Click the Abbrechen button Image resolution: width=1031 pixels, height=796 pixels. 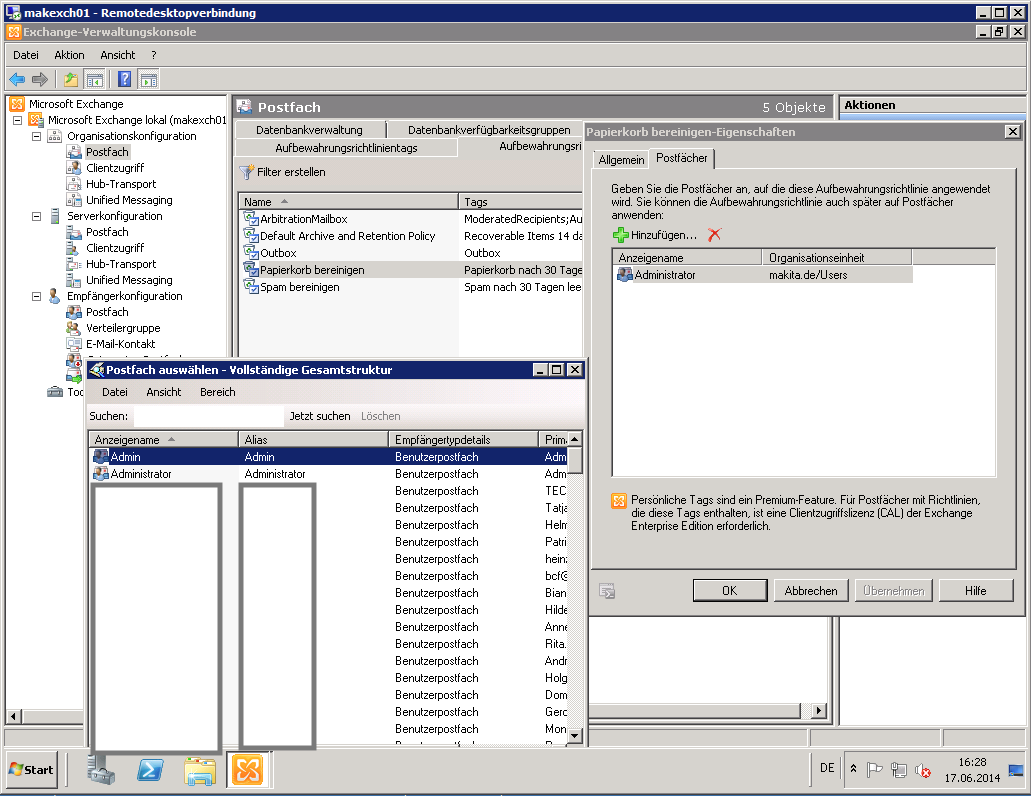[x=811, y=590]
